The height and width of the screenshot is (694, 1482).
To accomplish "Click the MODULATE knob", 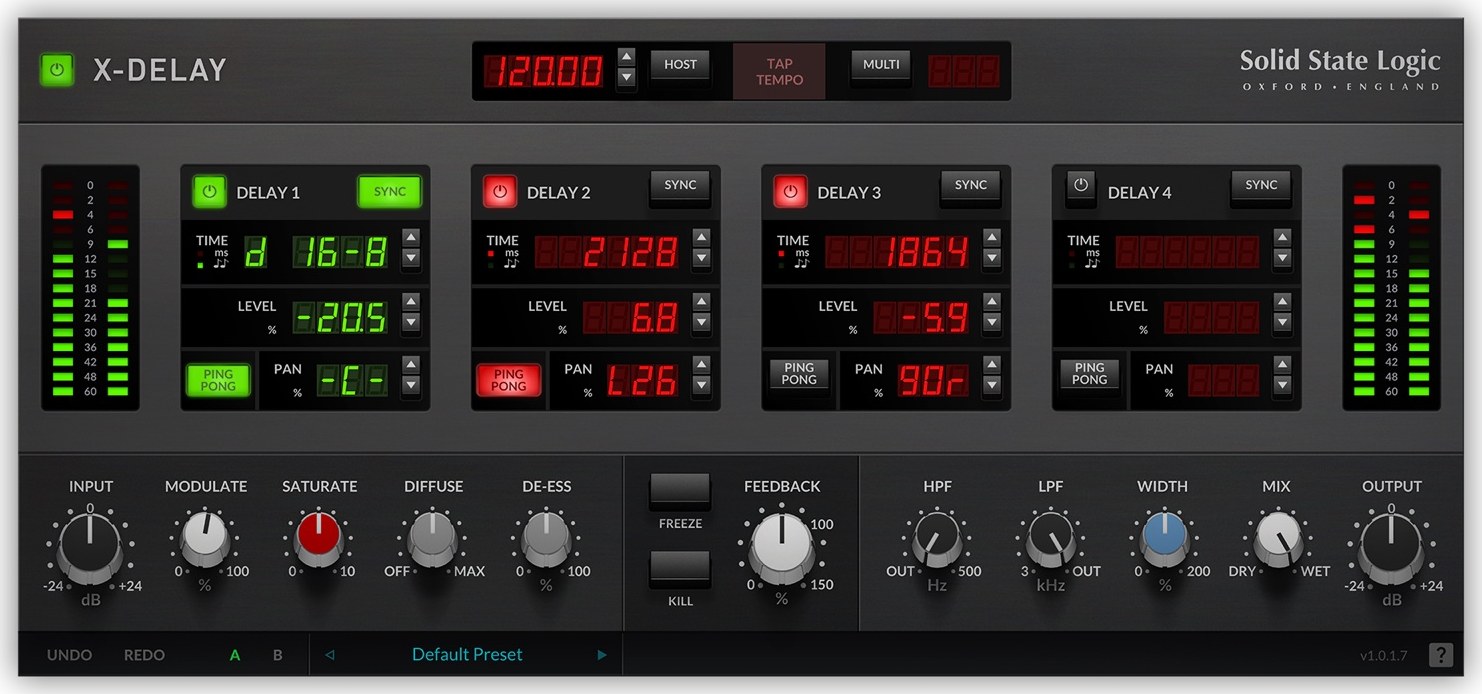I will [x=205, y=539].
